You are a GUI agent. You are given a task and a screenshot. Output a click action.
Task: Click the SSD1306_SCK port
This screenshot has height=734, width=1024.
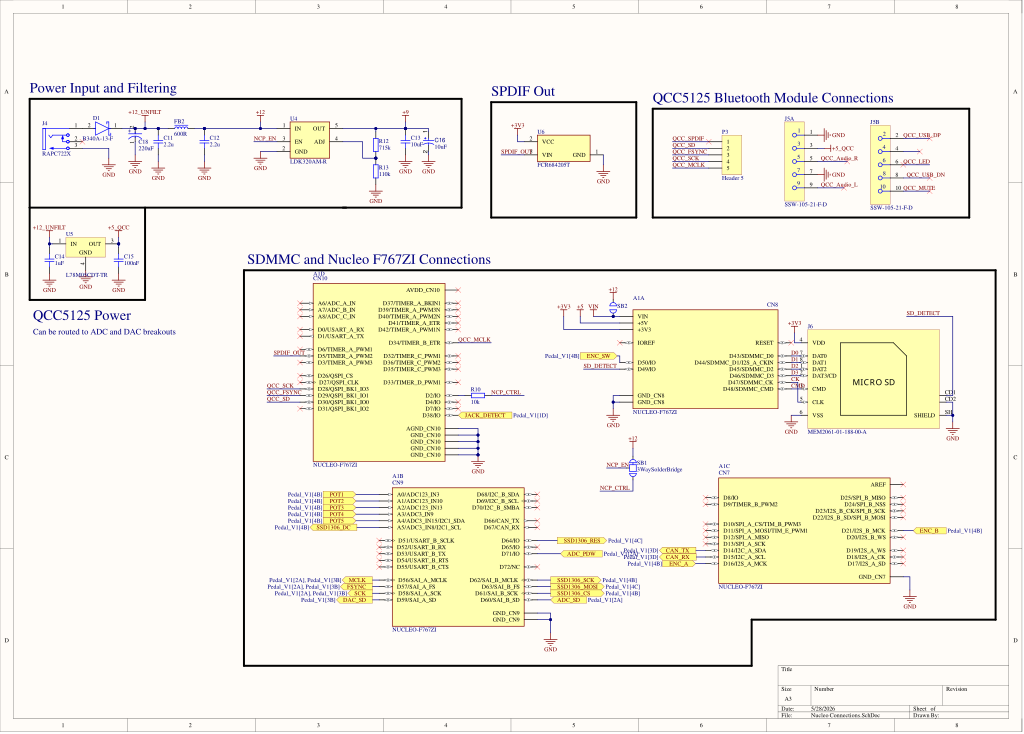point(575,581)
